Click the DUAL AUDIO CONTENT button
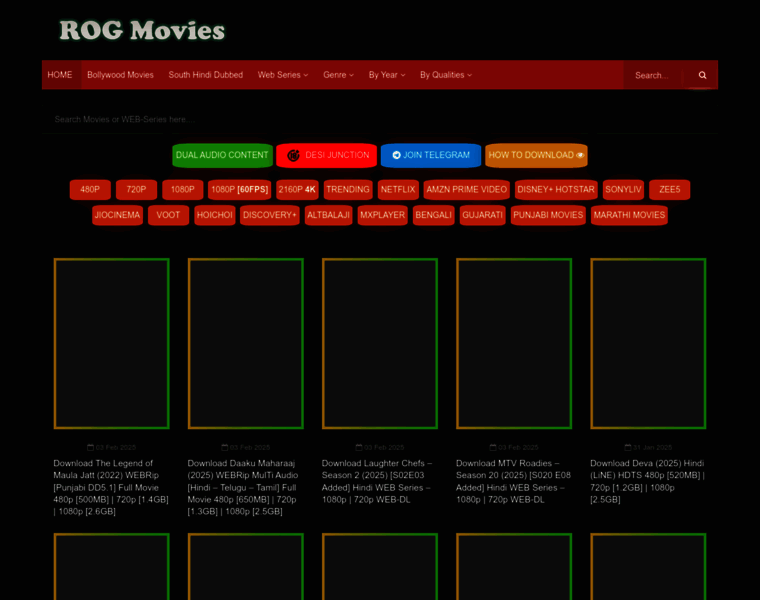The height and width of the screenshot is (600, 760). 222,155
